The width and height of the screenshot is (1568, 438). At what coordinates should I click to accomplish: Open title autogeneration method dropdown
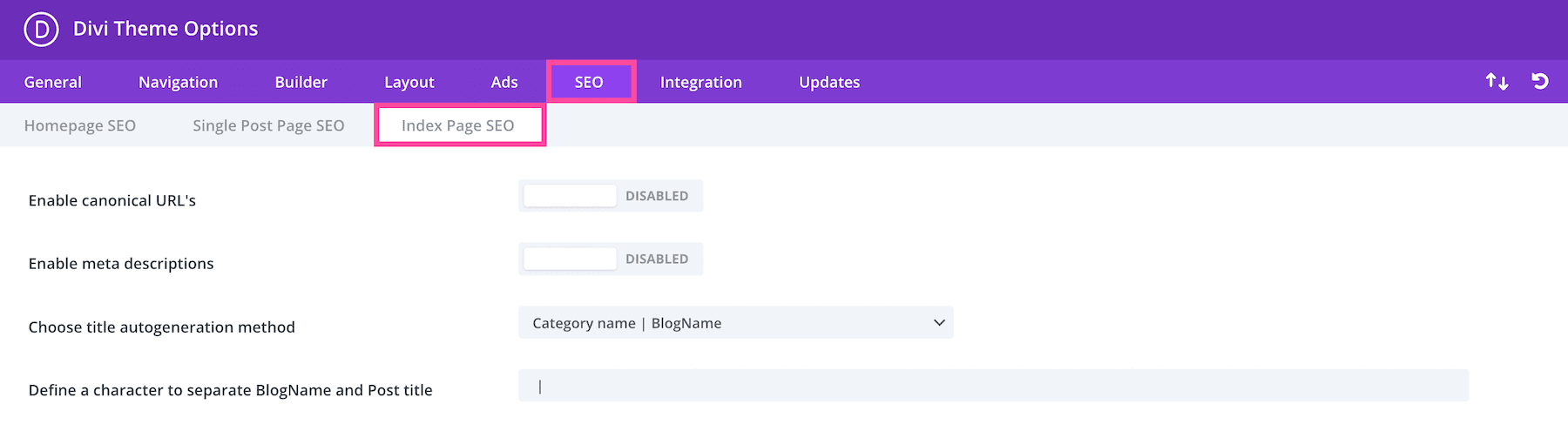click(734, 323)
